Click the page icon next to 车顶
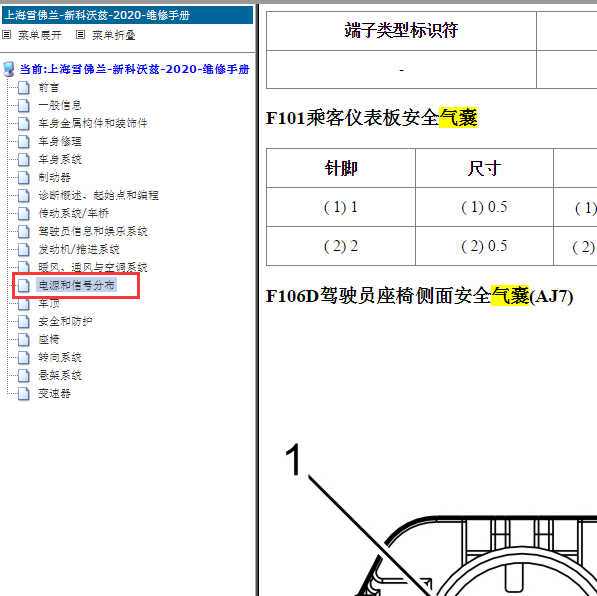This screenshot has height=596, width=597. tap(24, 303)
